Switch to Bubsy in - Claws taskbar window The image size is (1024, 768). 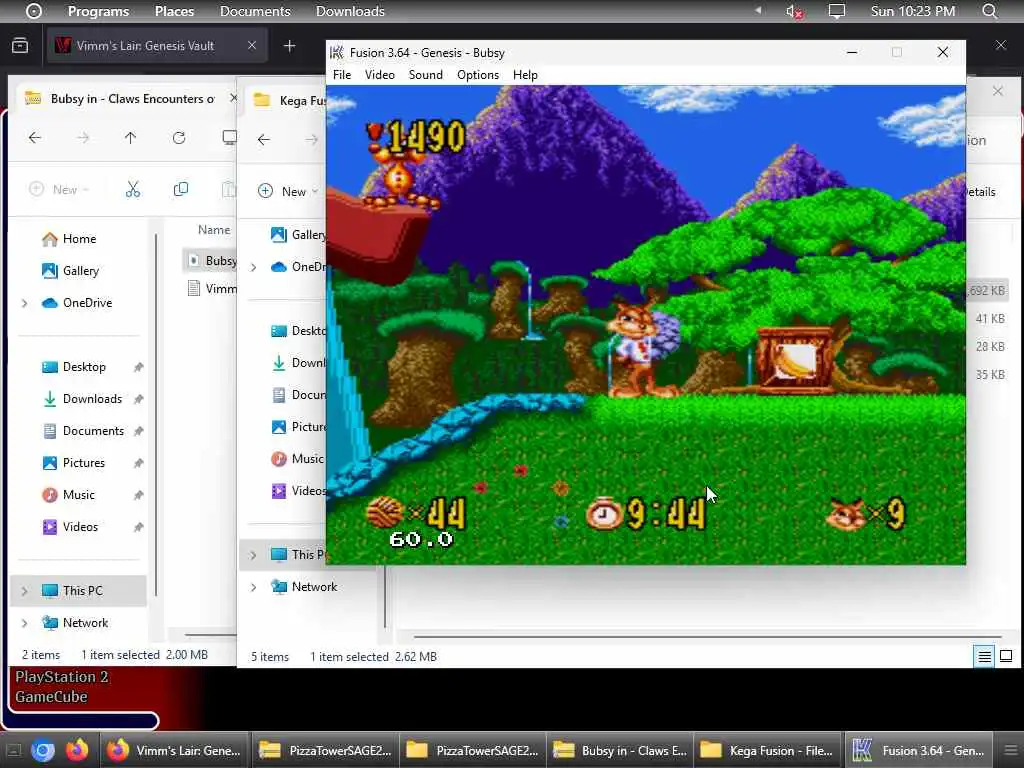click(619, 751)
